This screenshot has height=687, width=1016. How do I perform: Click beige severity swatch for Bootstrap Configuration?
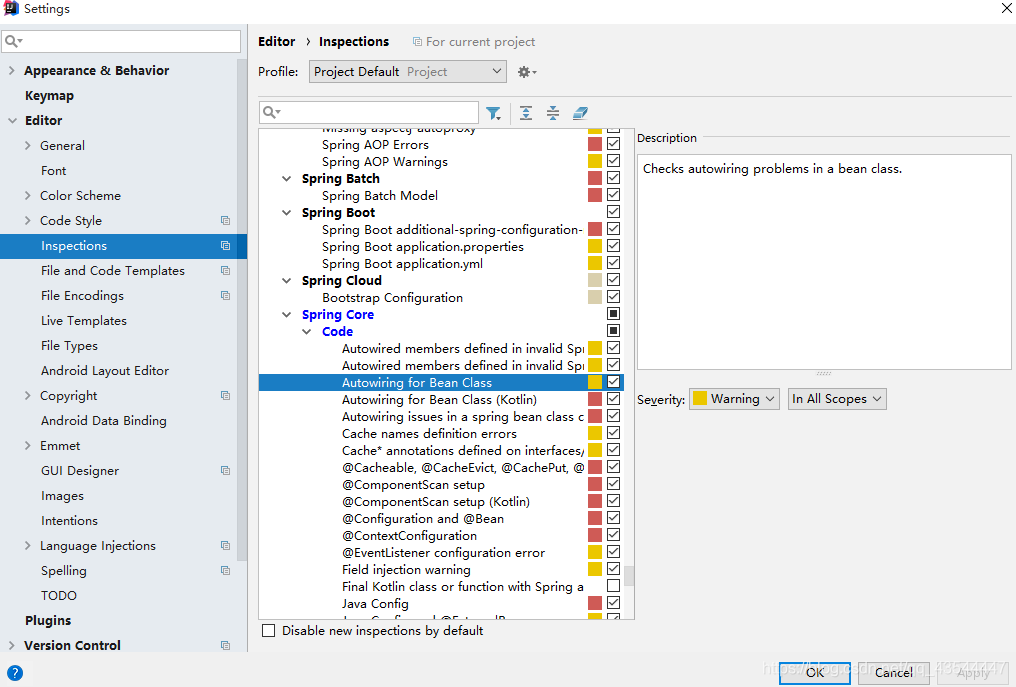[x=595, y=297]
